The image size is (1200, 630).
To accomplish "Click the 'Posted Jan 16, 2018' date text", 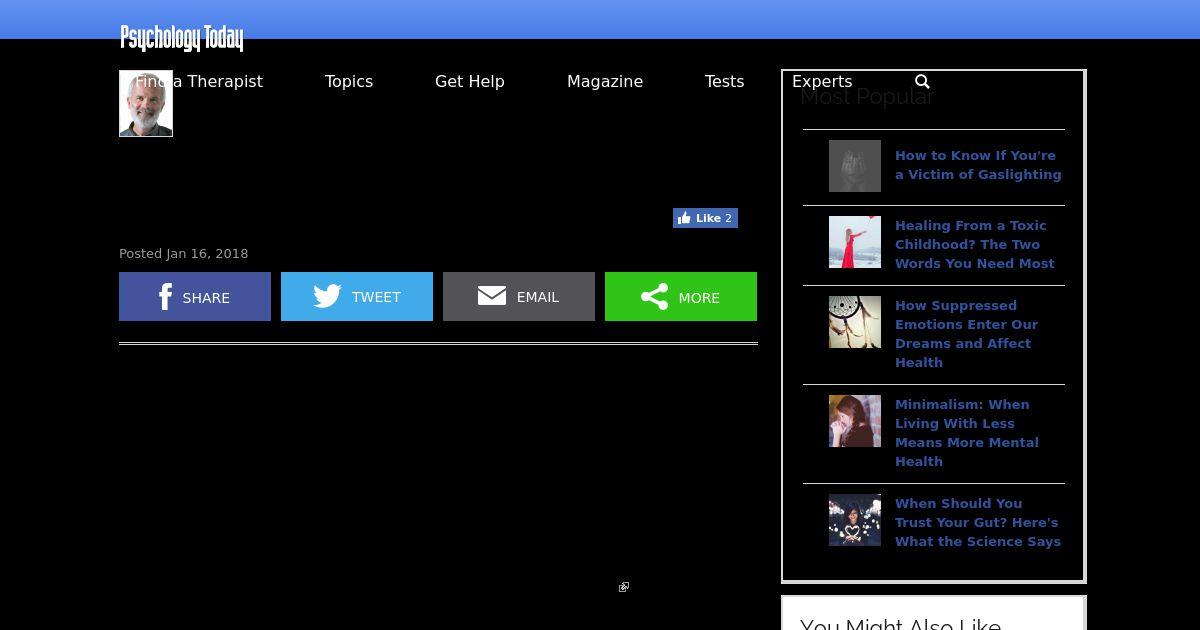I will (184, 254).
